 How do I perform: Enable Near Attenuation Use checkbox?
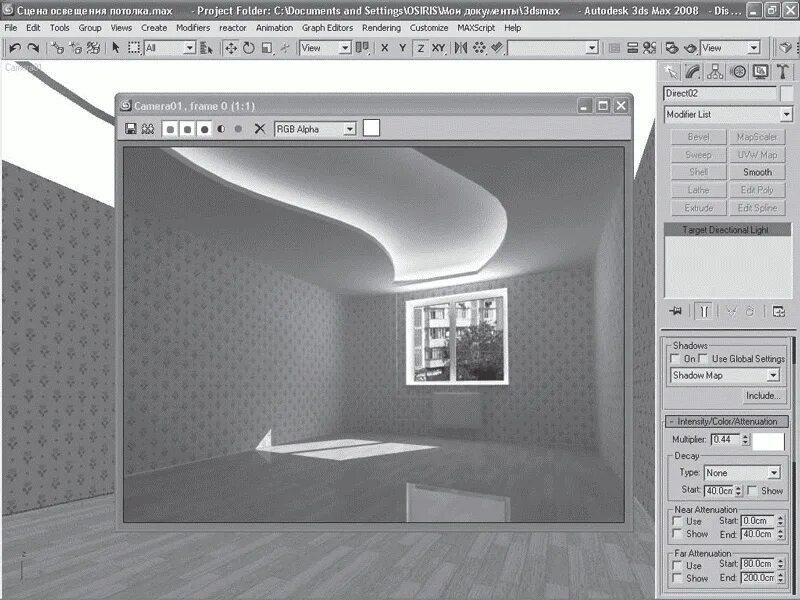point(678,521)
